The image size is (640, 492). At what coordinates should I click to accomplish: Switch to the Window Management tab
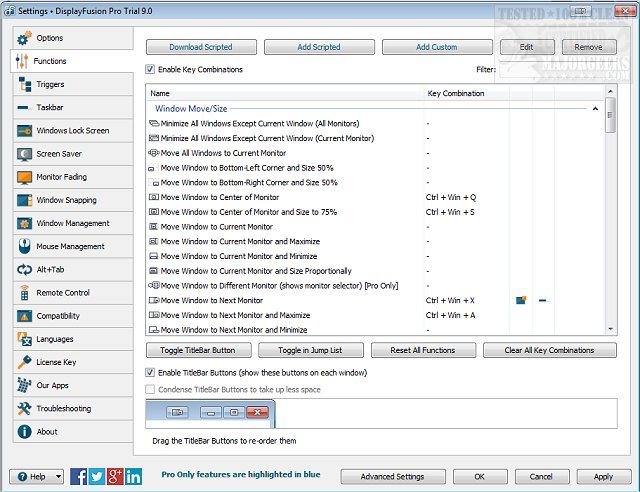[x=73, y=223]
